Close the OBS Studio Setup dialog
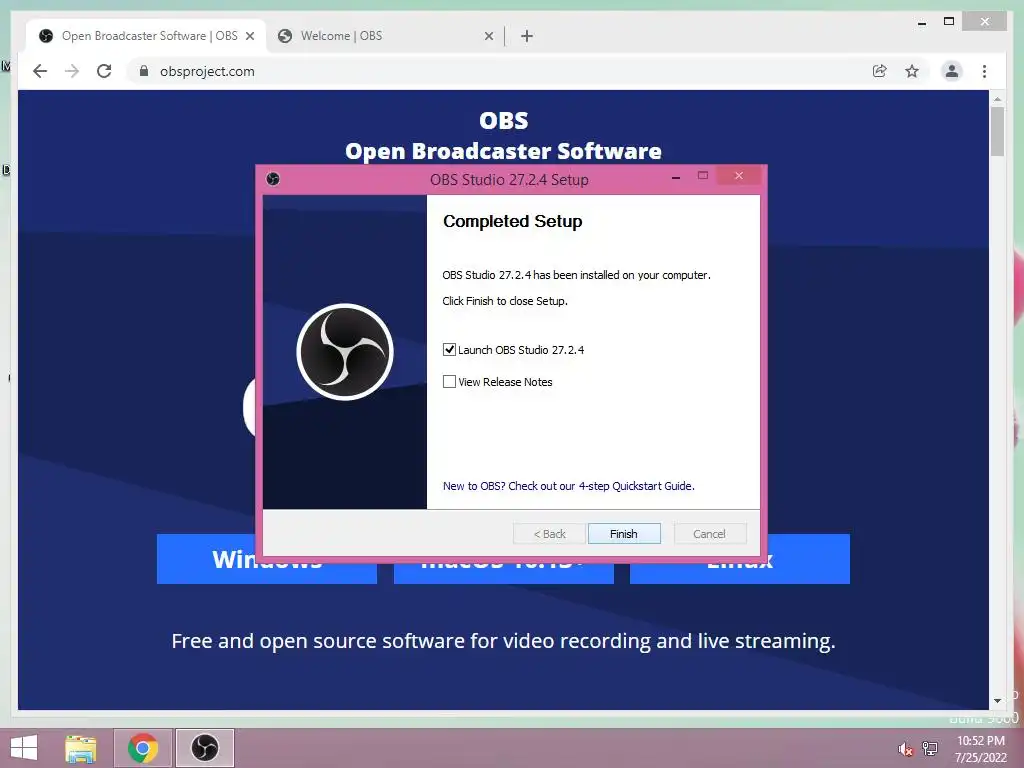This screenshot has width=1024, height=768. point(739,176)
